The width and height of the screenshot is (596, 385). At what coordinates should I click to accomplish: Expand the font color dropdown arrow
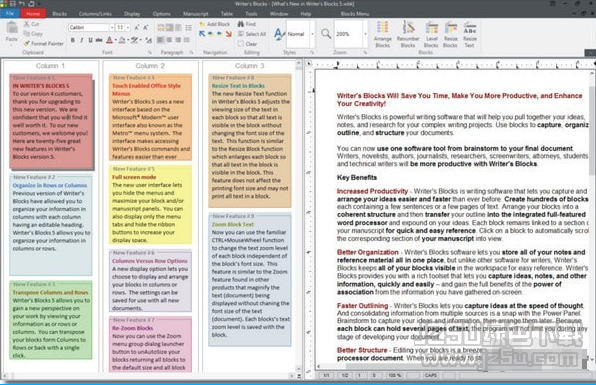click(x=116, y=40)
